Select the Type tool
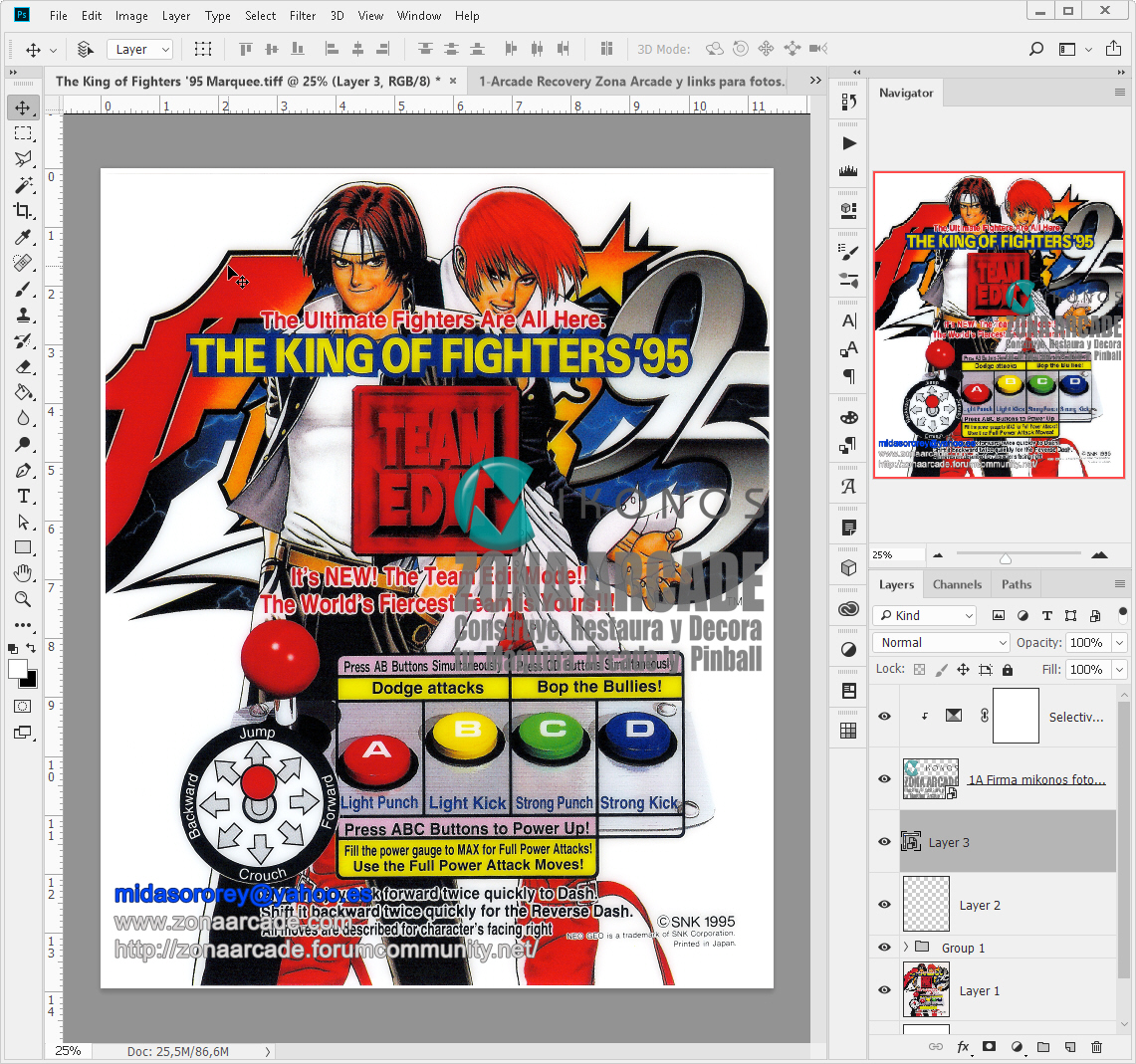Image resolution: width=1136 pixels, height=1064 pixels. [23, 497]
